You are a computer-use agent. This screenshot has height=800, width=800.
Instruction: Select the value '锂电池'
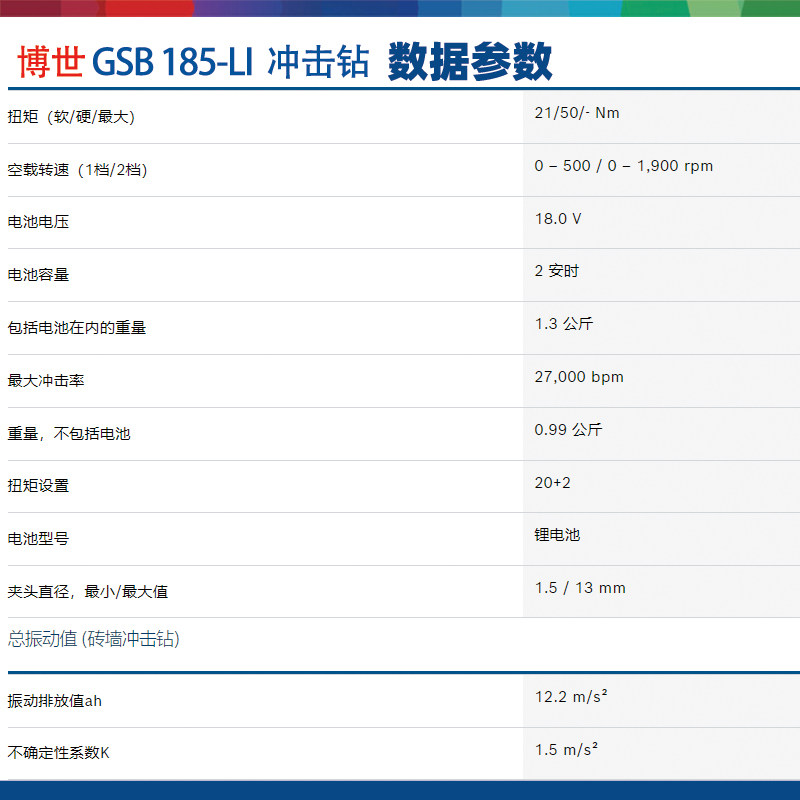(x=557, y=535)
